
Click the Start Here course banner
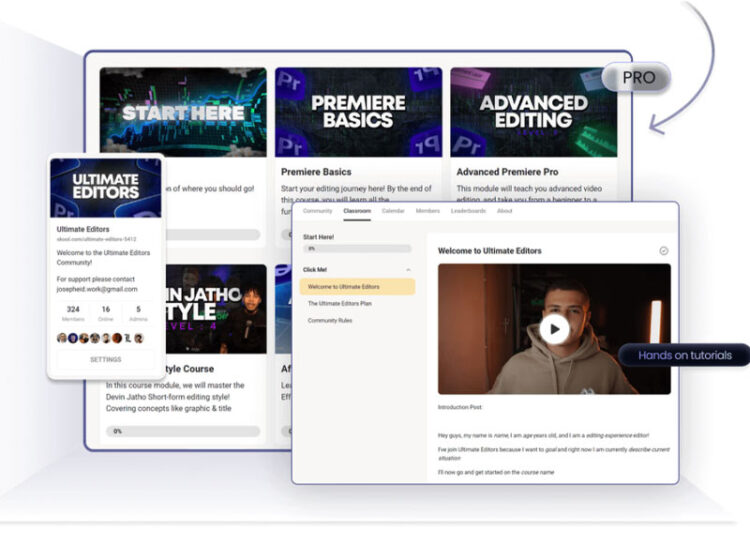[183, 112]
